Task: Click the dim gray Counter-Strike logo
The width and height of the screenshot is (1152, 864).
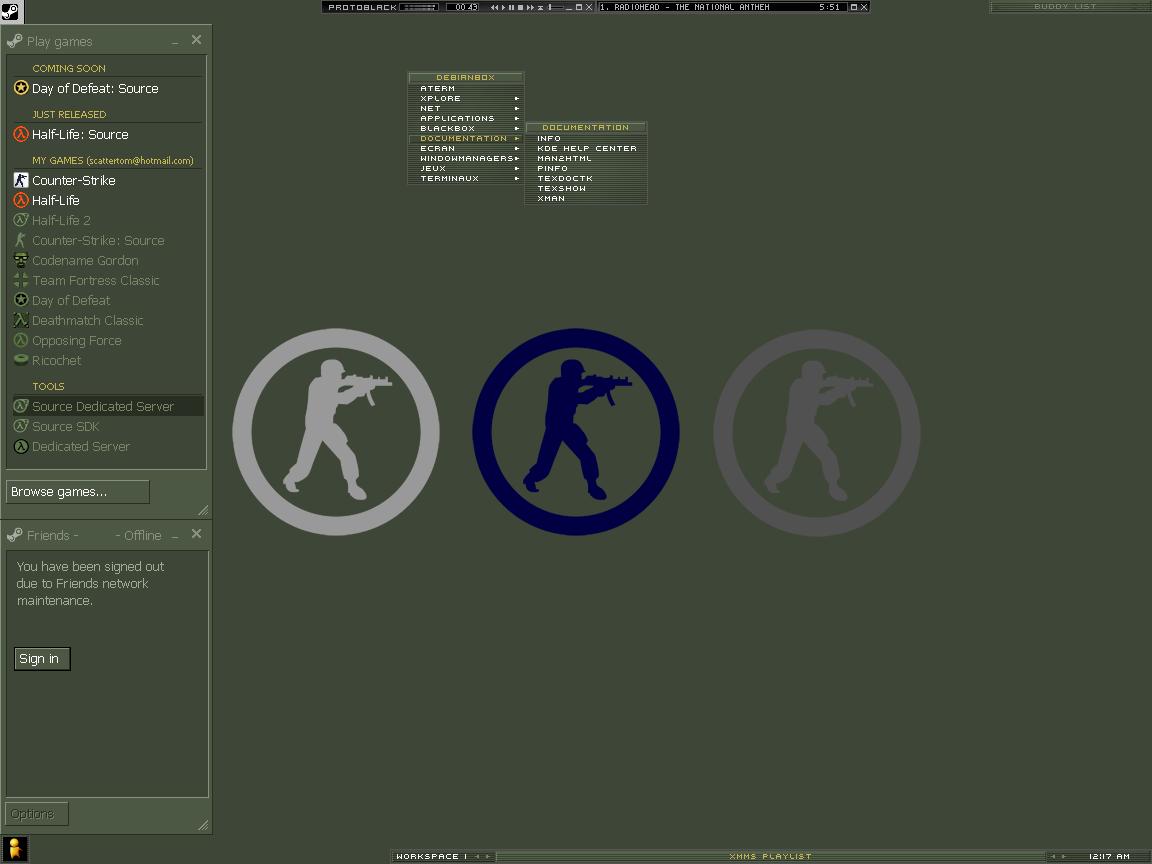Action: click(816, 432)
